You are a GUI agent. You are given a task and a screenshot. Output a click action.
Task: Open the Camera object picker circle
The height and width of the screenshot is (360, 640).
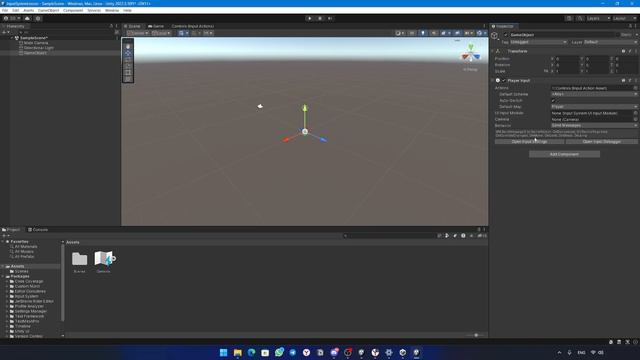636,119
